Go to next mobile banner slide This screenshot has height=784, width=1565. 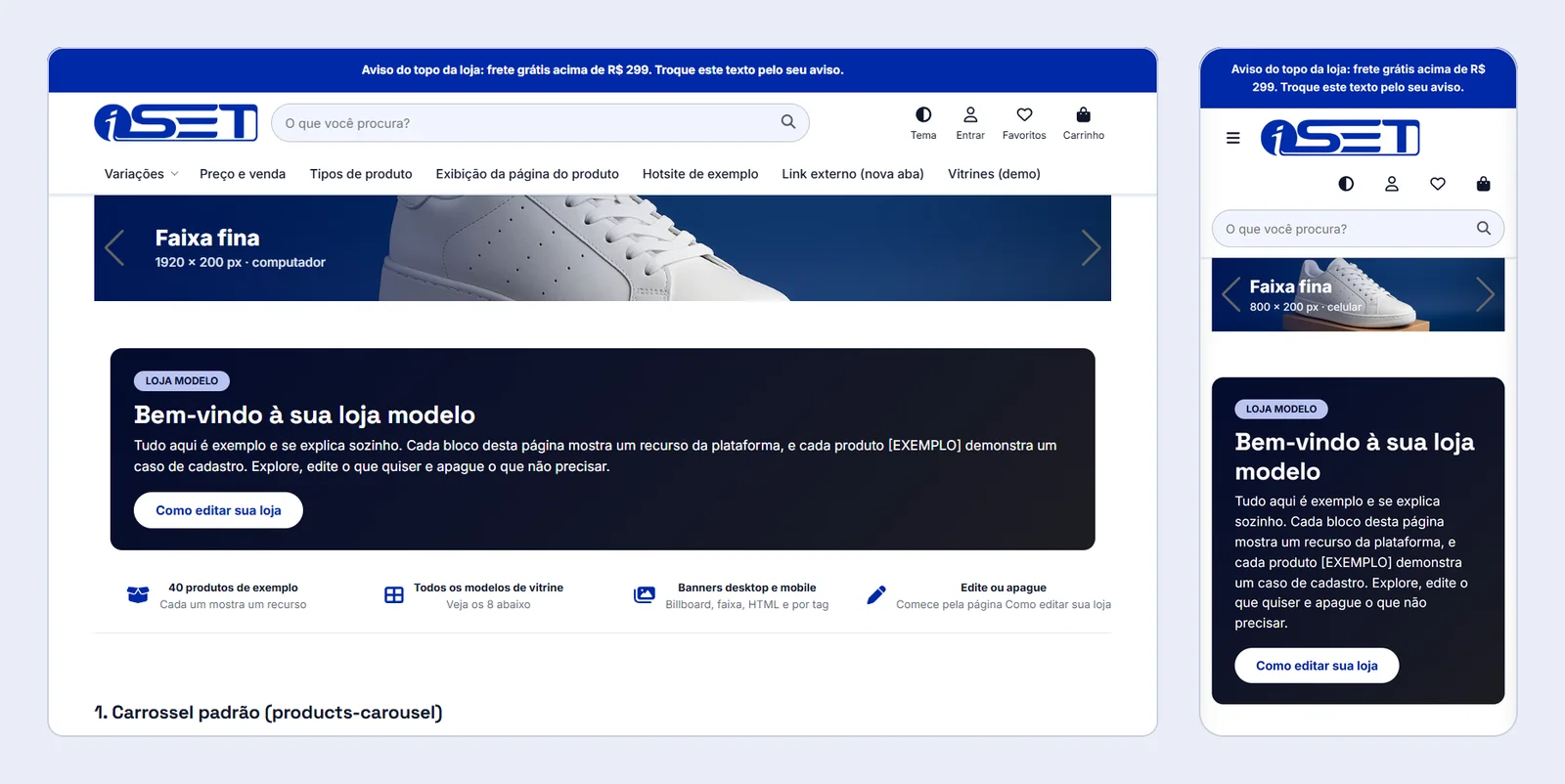(1485, 294)
